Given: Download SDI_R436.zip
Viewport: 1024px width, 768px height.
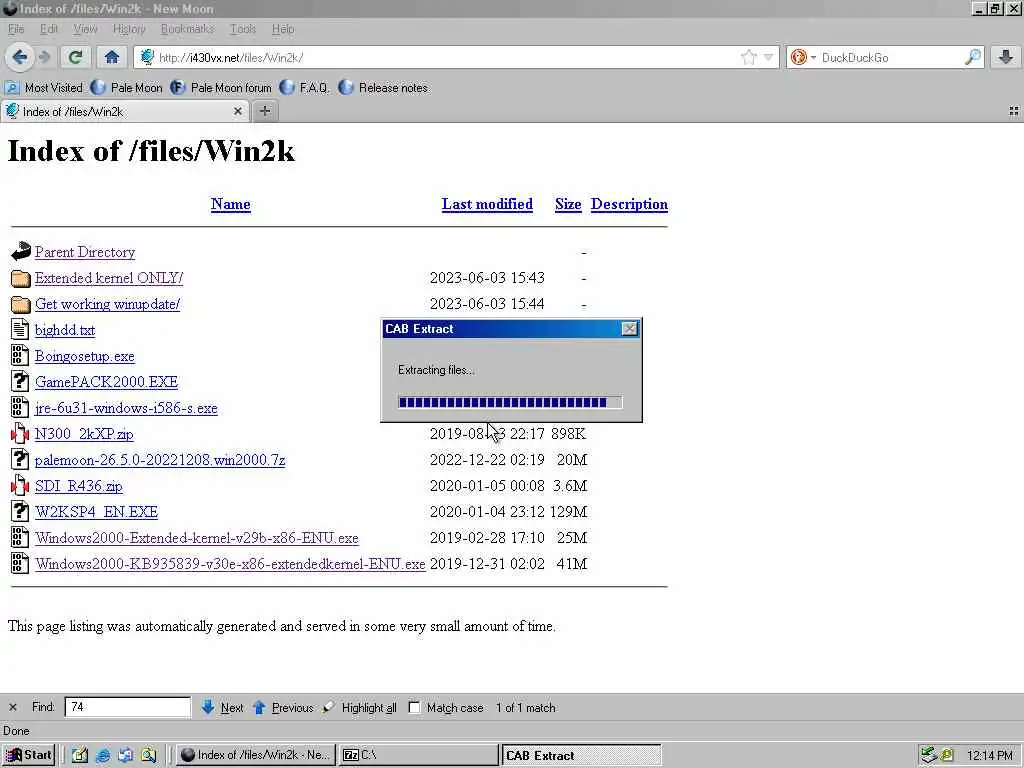Looking at the screenshot, I should coord(78,487).
